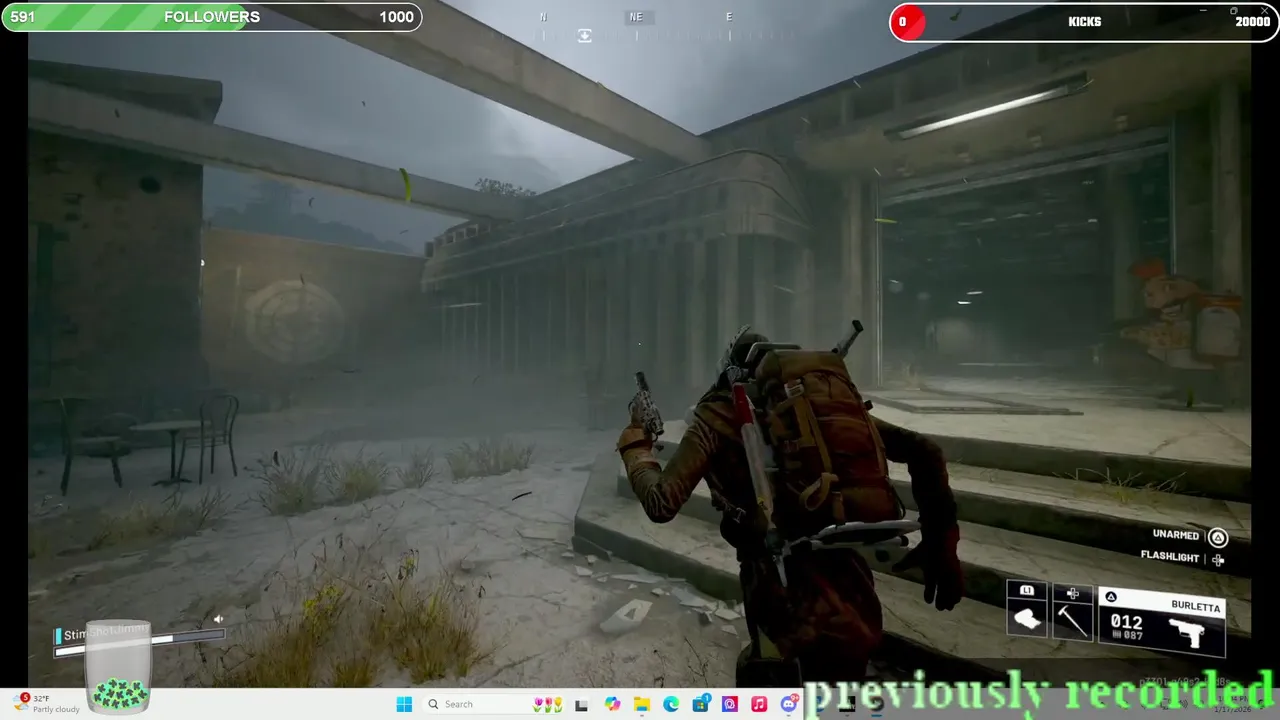Image resolution: width=1280 pixels, height=720 pixels.
Task: Click the 20000 kicks goal number
Action: tap(1252, 22)
